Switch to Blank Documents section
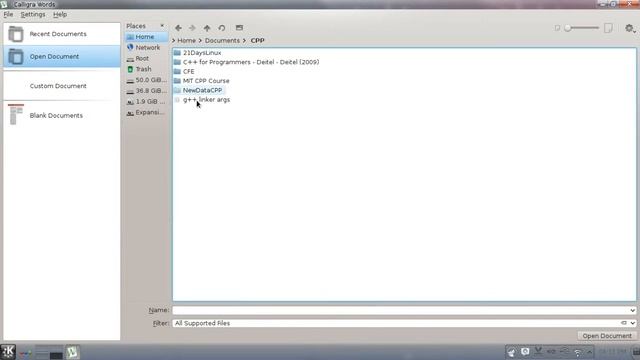 [62, 115]
